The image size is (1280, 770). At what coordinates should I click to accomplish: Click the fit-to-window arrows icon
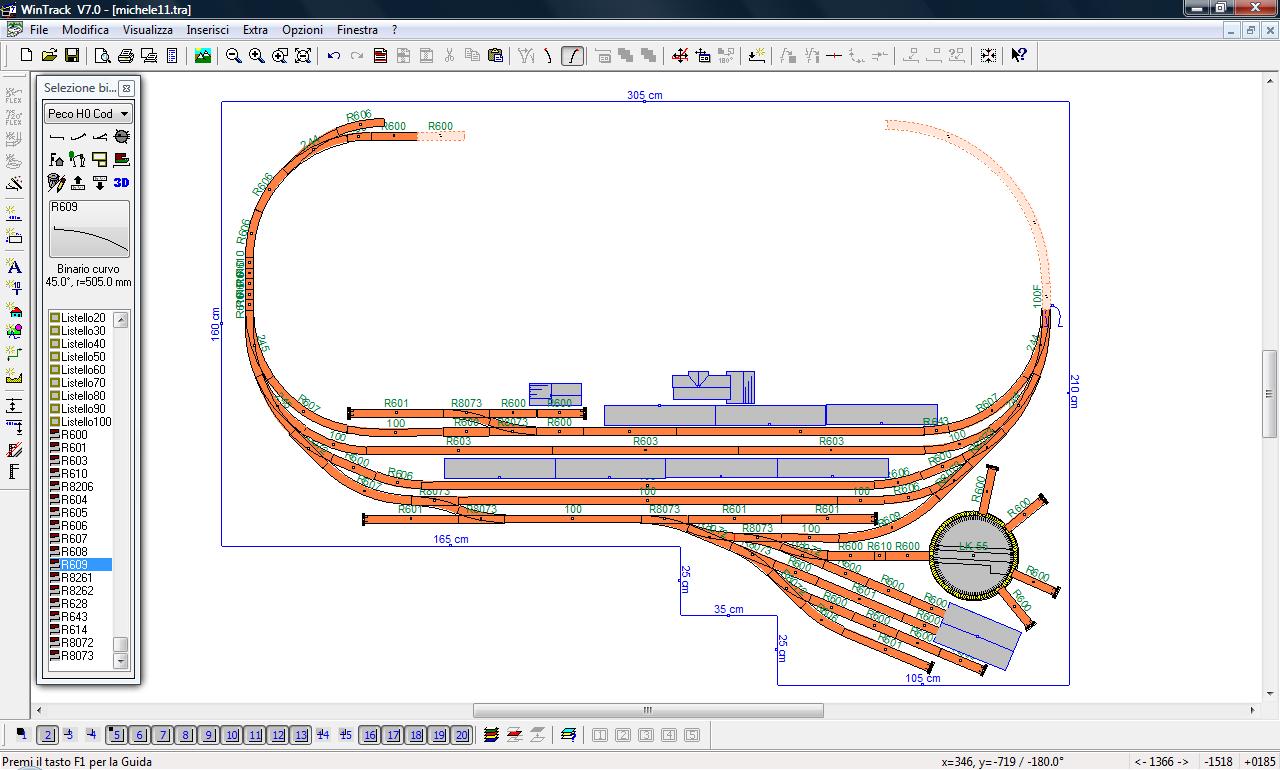[988, 56]
